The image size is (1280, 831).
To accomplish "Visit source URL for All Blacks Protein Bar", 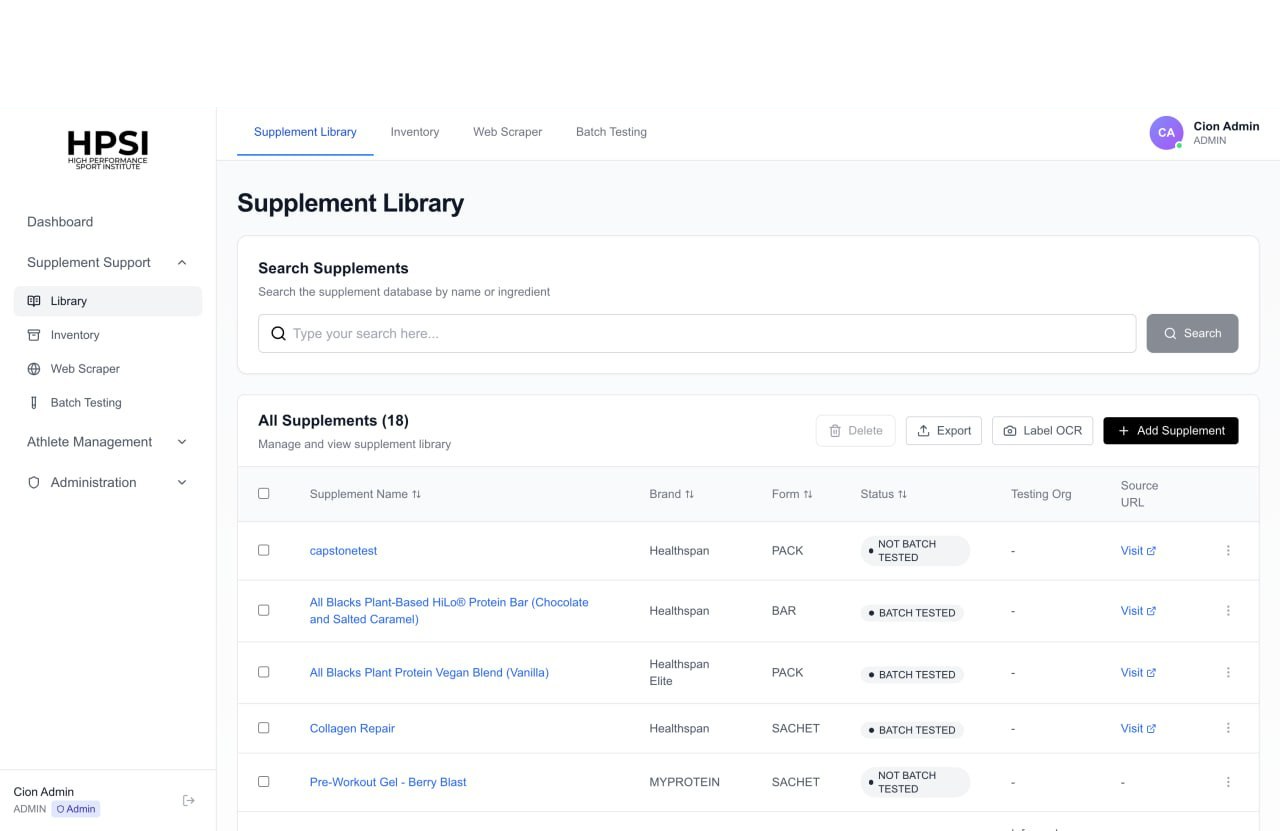I will point(1138,611).
